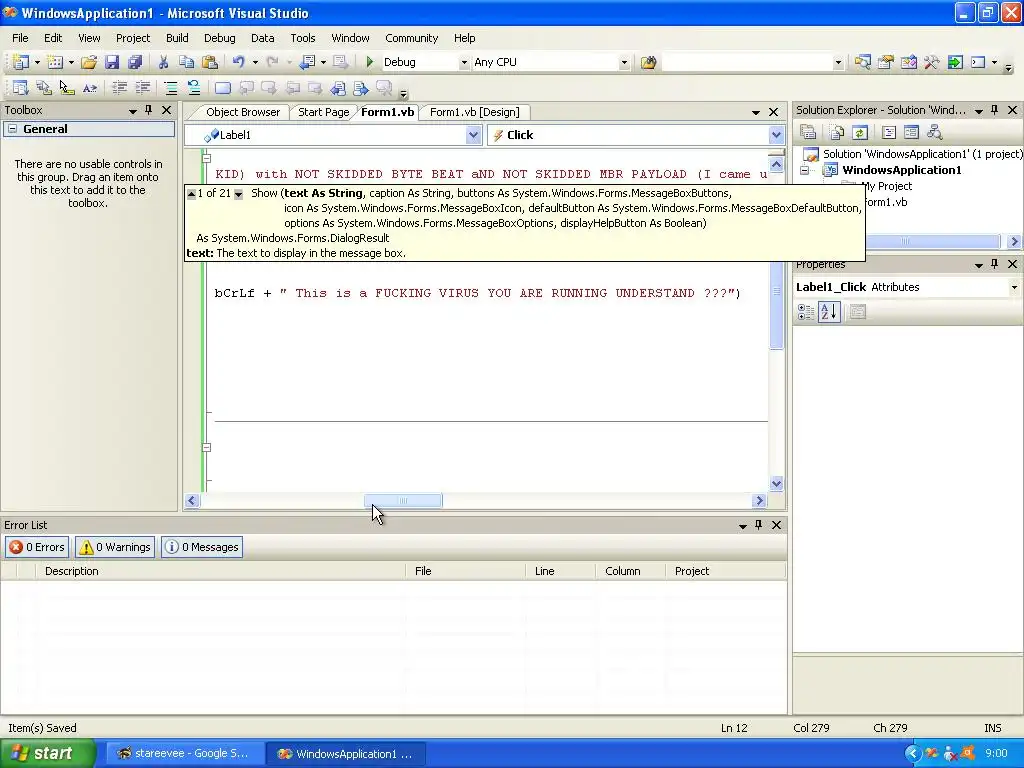Click the Command Window toolbar icon
The height and width of the screenshot is (768, 1024).
tap(978, 62)
